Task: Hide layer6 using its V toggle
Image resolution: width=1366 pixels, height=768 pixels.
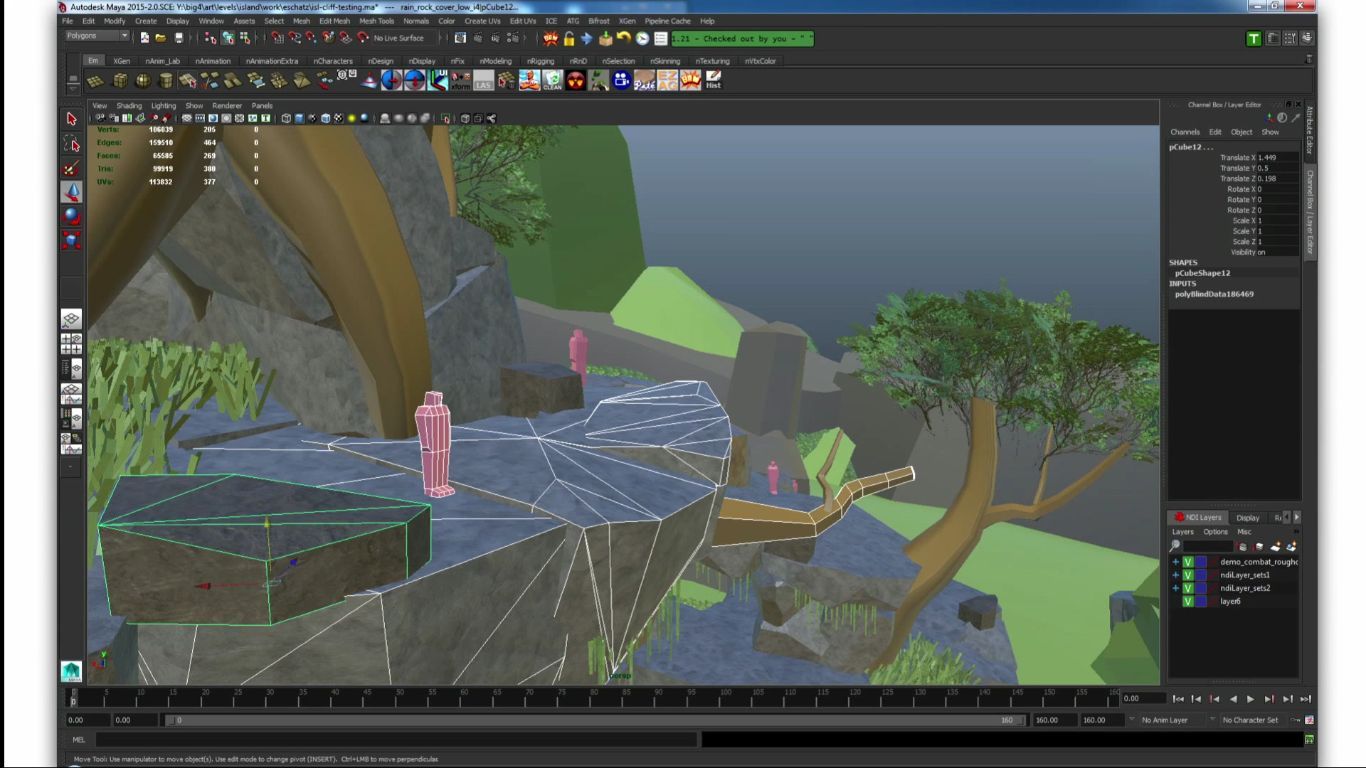Action: coord(1189,601)
